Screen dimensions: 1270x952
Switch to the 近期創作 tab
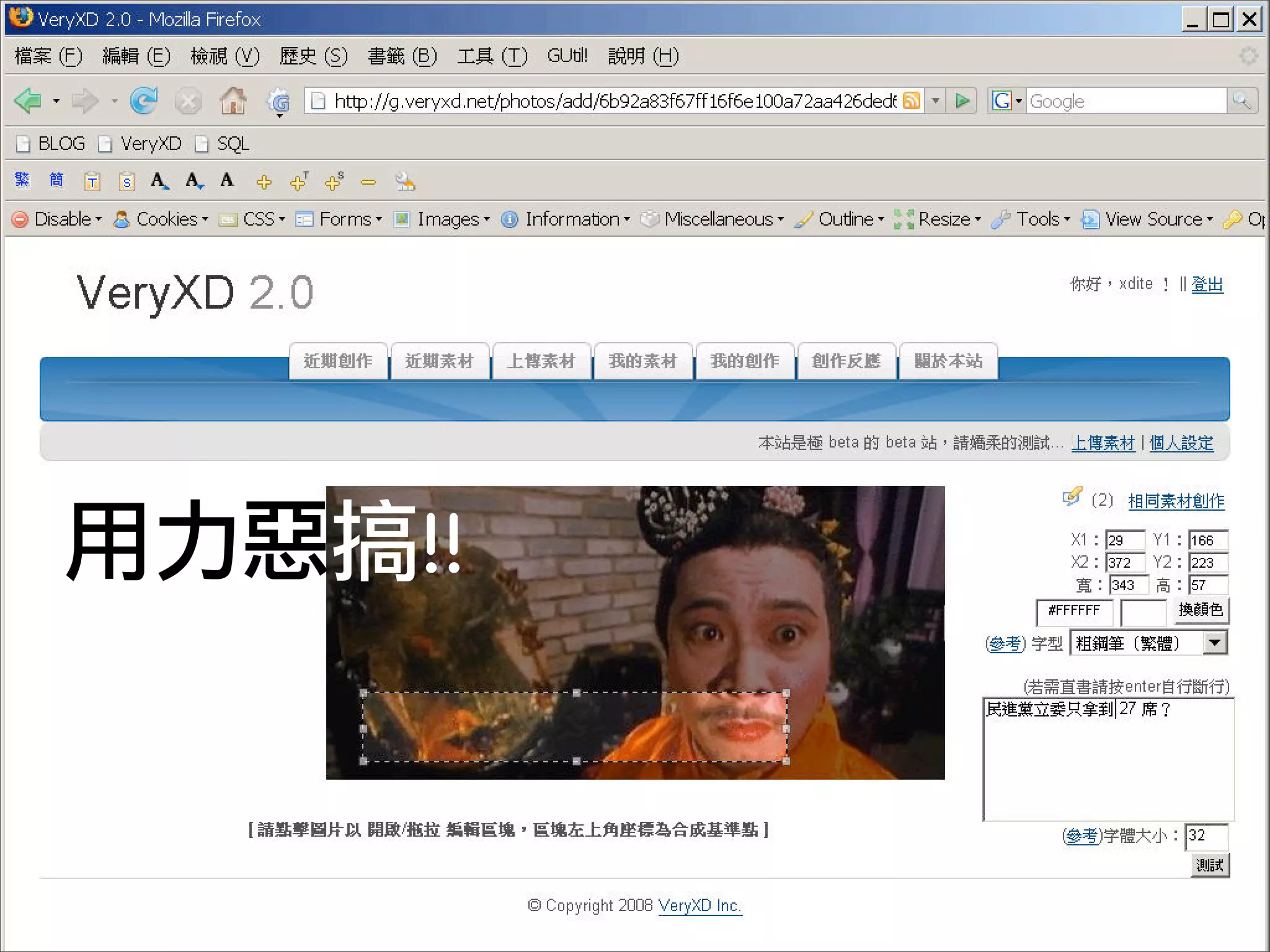pyautogui.click(x=338, y=361)
